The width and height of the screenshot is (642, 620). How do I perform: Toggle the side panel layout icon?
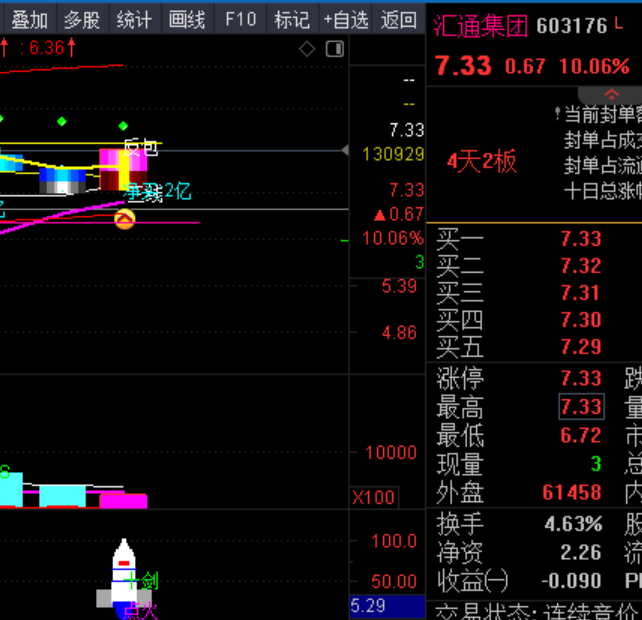pyautogui.click(x=335, y=49)
